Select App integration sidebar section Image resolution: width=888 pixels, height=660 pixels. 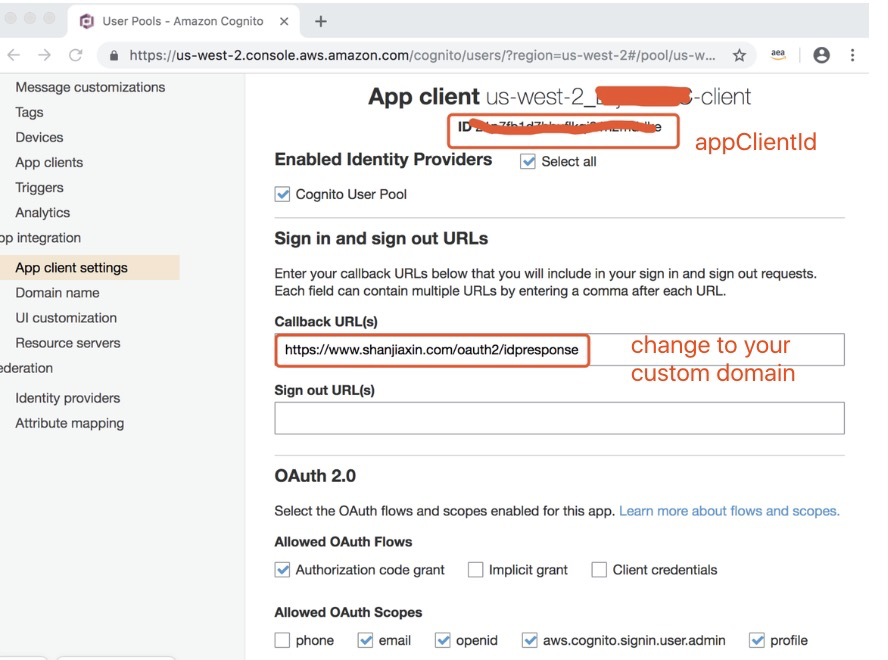40,238
